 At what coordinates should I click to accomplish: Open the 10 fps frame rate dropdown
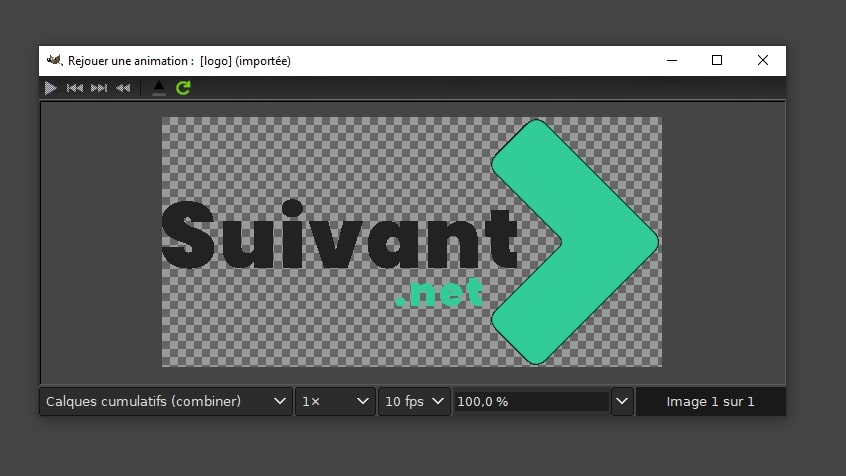[414, 402]
